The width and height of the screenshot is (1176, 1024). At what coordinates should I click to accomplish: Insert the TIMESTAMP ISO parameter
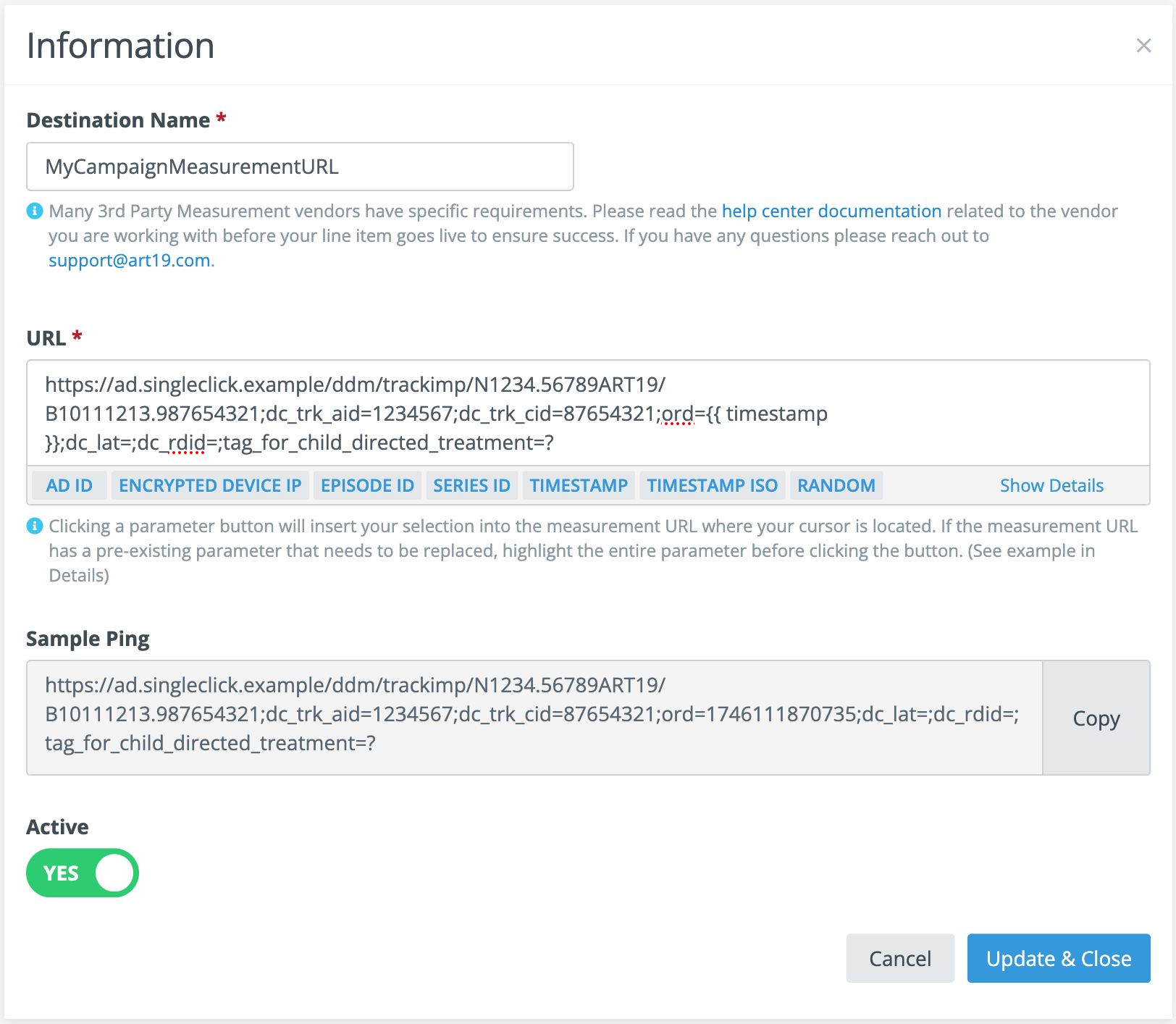click(712, 485)
